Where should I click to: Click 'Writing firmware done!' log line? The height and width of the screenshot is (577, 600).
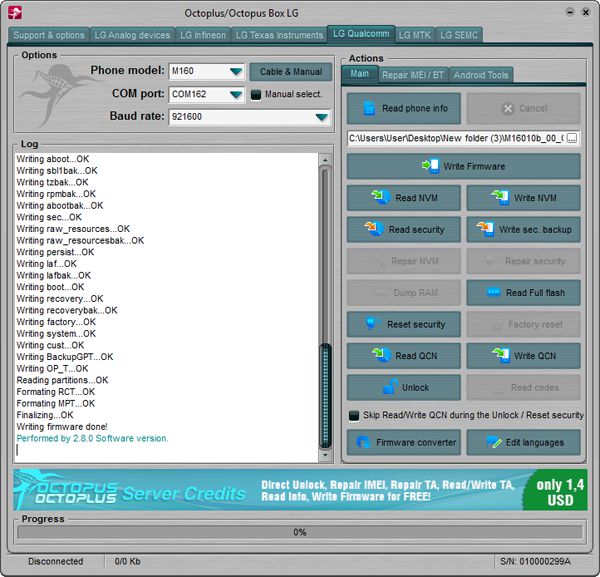click(62, 427)
